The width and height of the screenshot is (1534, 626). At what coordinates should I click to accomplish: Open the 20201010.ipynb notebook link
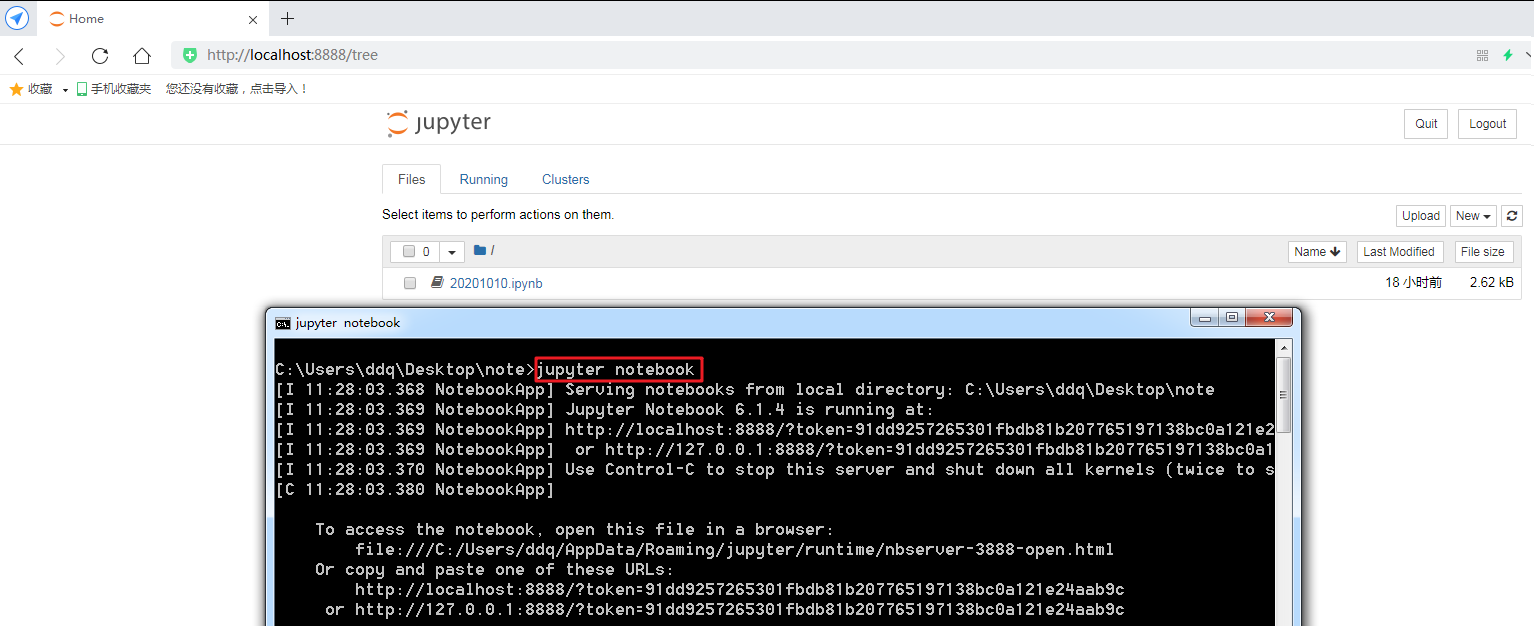496,283
